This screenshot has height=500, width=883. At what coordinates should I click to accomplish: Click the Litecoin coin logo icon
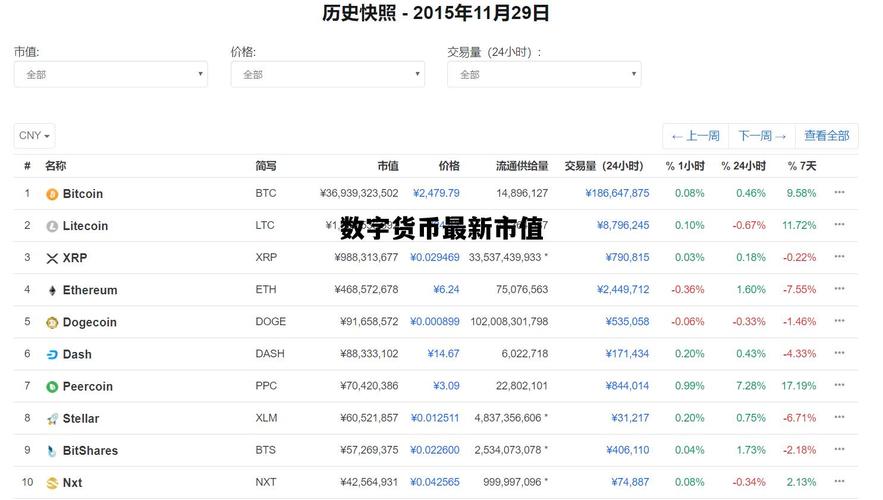pos(52,226)
